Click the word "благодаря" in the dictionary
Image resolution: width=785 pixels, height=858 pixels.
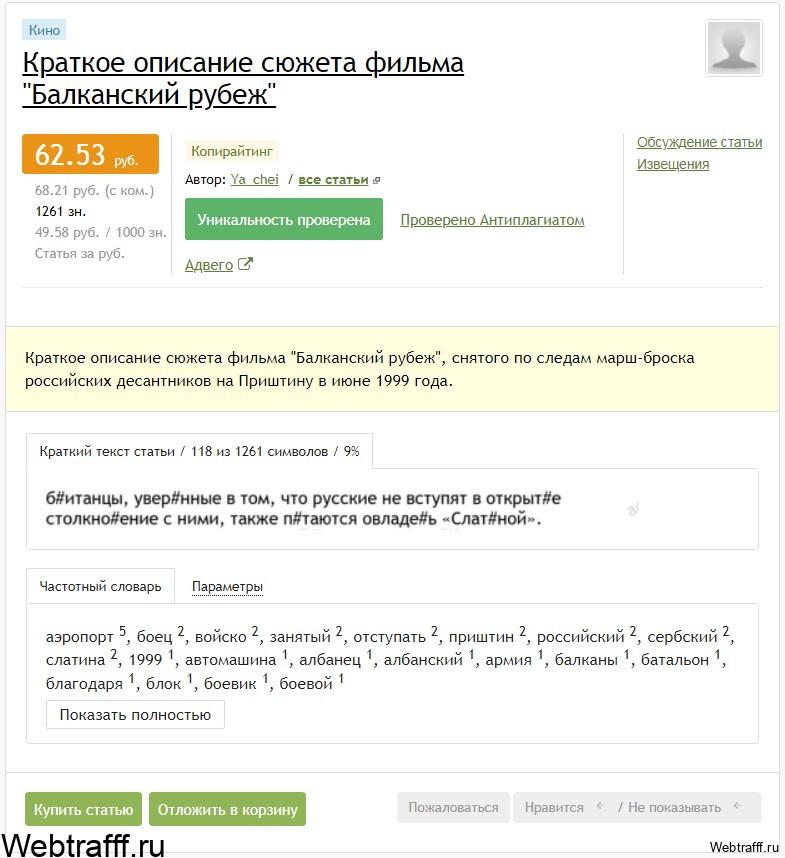(x=84, y=684)
